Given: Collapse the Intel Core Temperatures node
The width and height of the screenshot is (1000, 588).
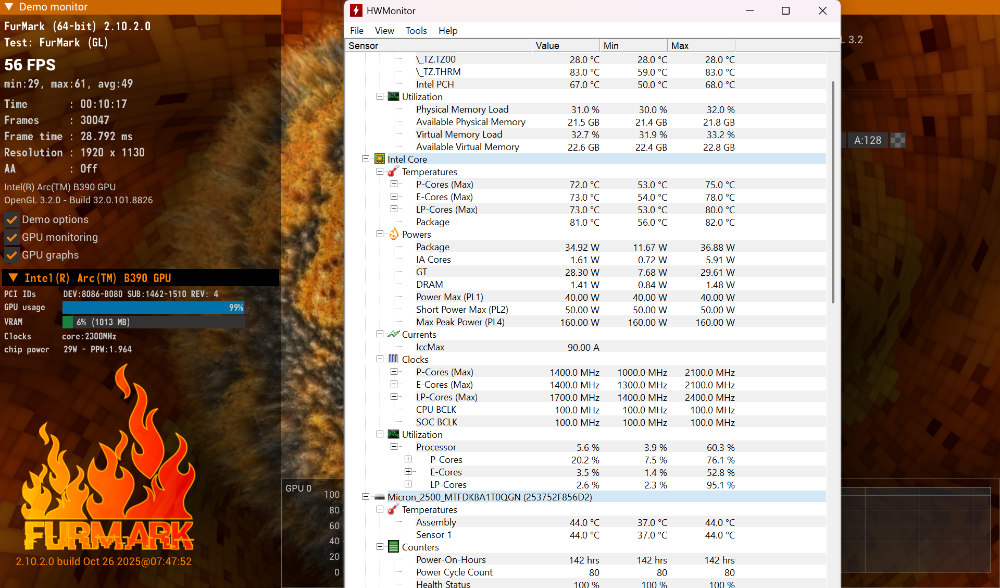Looking at the screenshot, I should [x=379, y=172].
